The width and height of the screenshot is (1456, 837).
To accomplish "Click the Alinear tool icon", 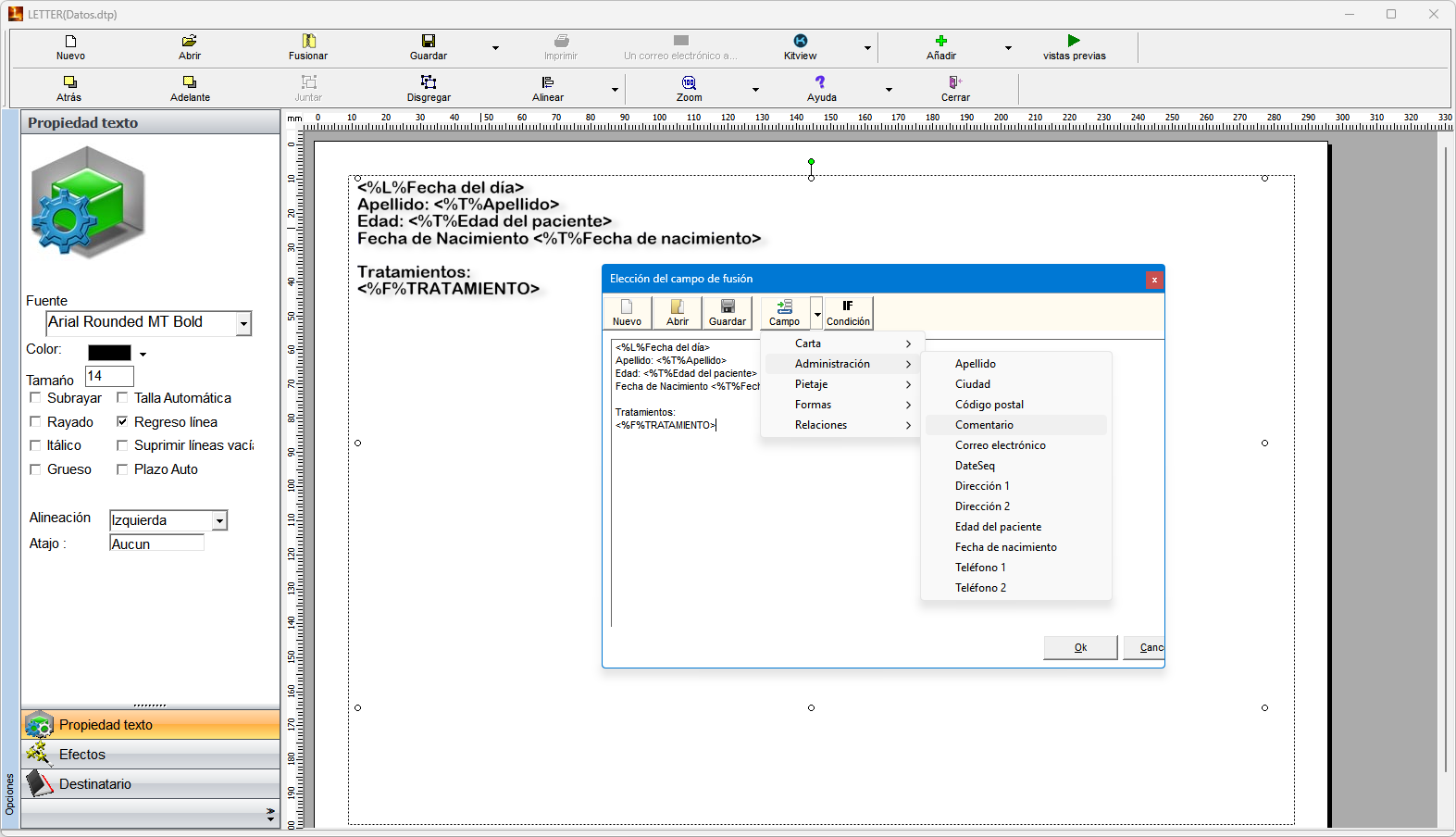I will click(x=548, y=83).
